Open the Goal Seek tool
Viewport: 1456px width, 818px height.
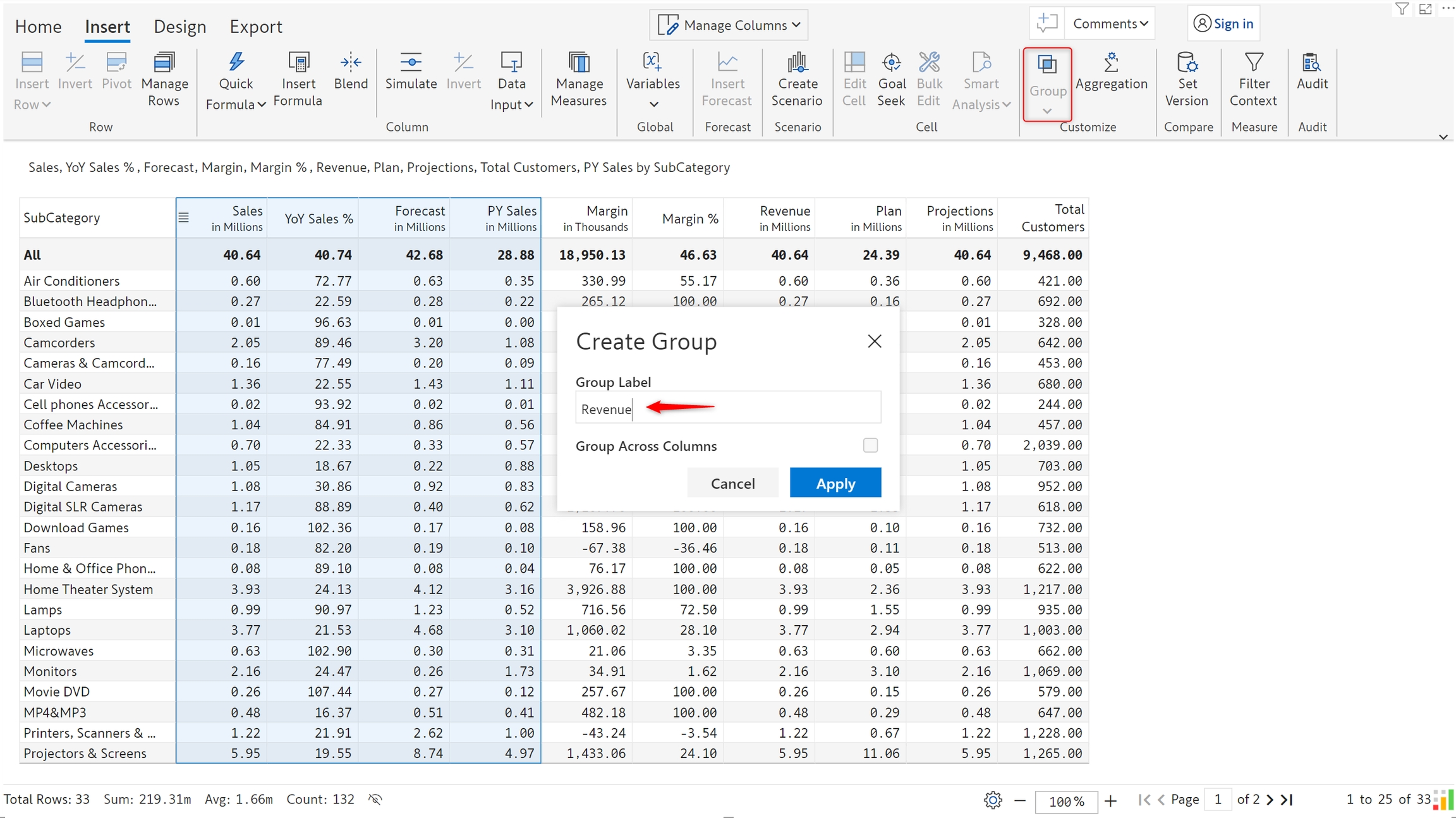[891, 62]
